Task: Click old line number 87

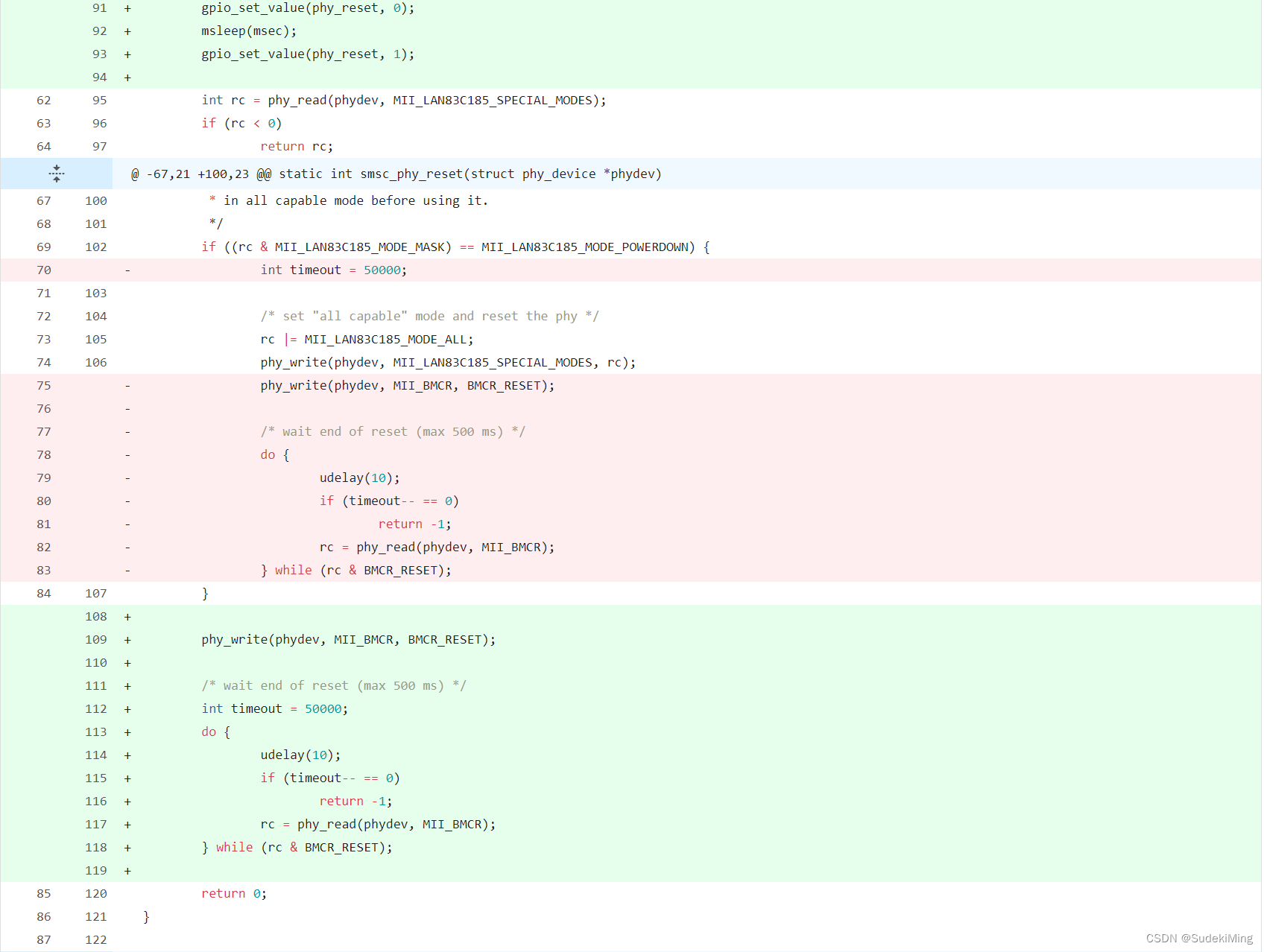Action: [x=44, y=939]
